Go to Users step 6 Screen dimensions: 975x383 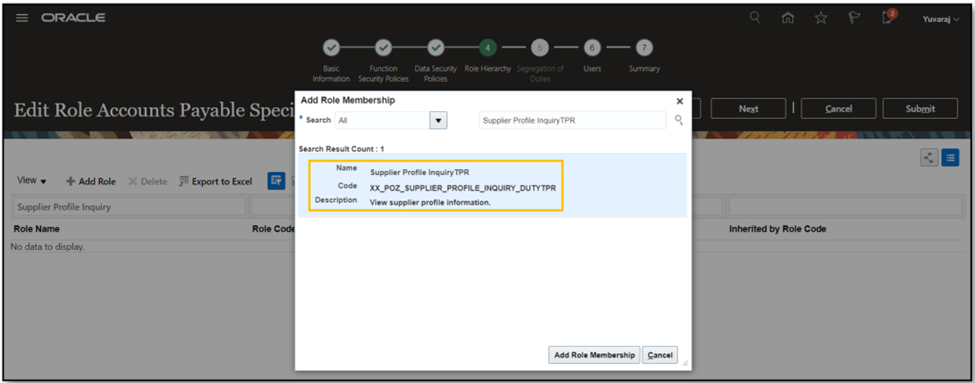pyautogui.click(x=592, y=47)
